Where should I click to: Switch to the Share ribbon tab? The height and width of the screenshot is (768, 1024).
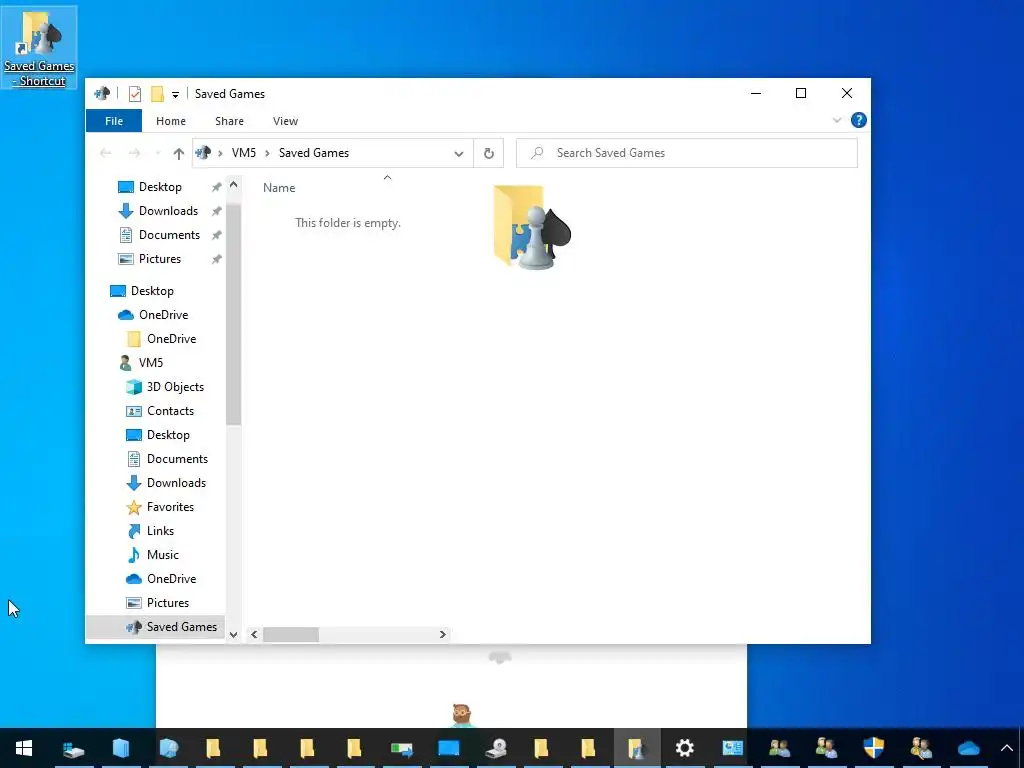(229, 121)
